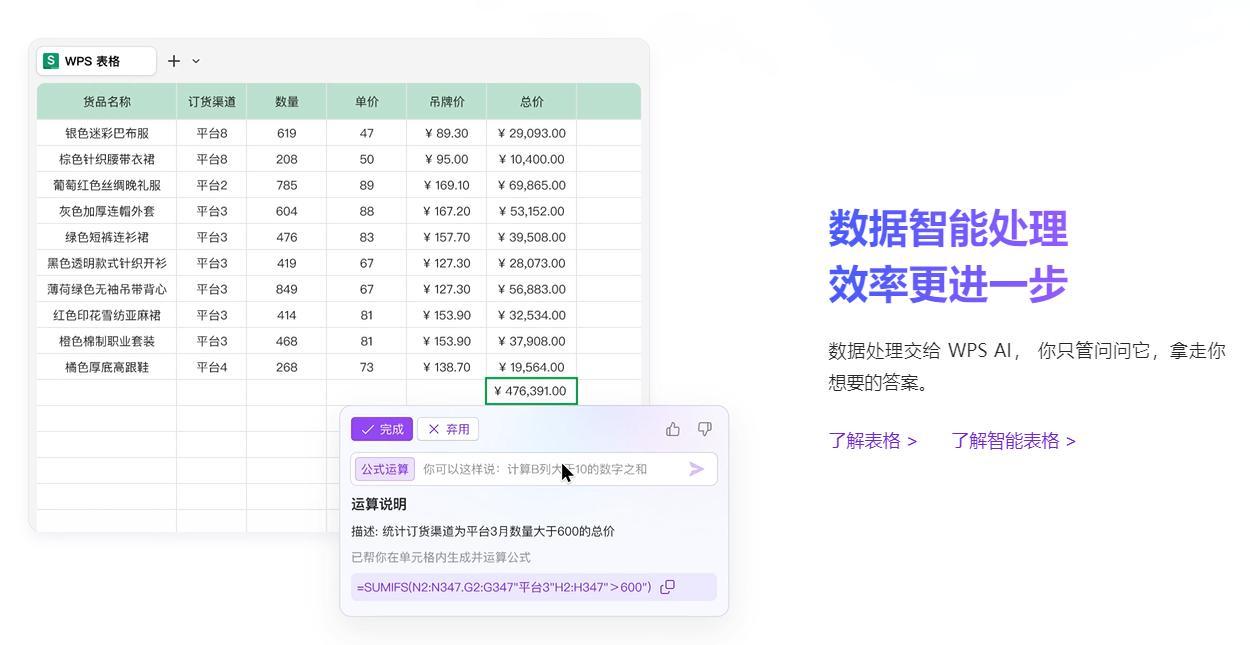The width and height of the screenshot is (1250, 645).
Task: Click the 绿色短裤连衫裙 product cell
Action: [x=107, y=237]
